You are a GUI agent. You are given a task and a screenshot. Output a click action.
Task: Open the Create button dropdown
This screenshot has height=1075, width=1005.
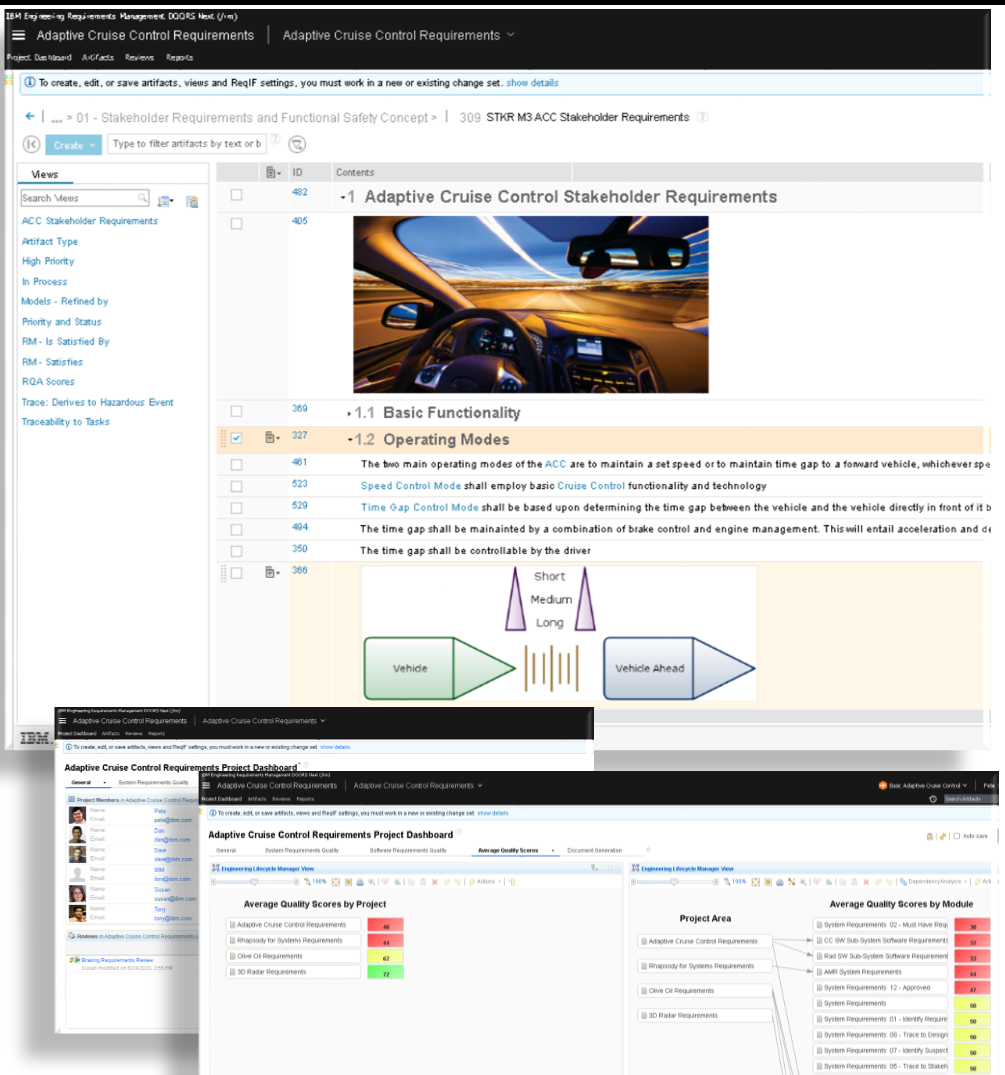[x=93, y=145]
